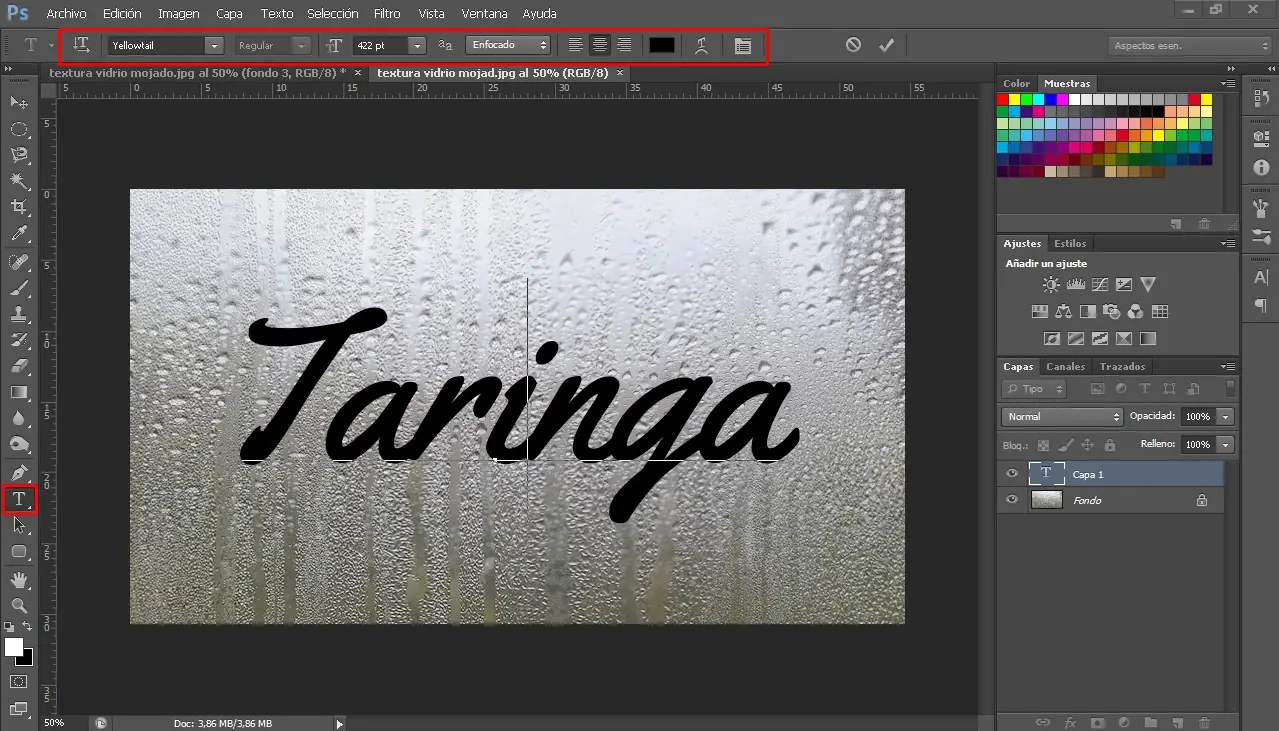Align text right

[624, 45]
